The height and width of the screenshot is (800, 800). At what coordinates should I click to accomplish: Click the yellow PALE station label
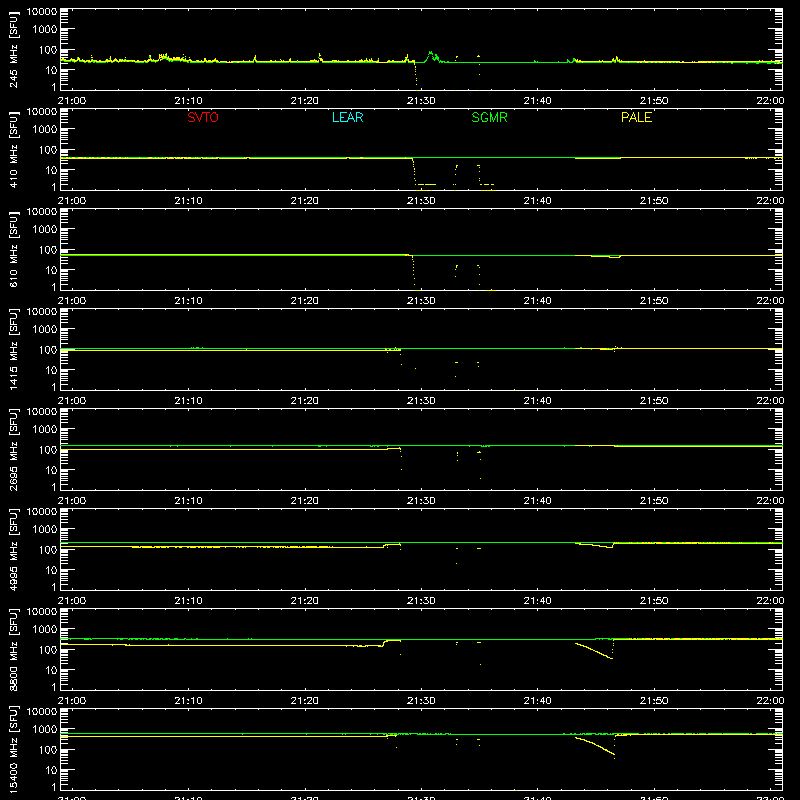pos(636,117)
